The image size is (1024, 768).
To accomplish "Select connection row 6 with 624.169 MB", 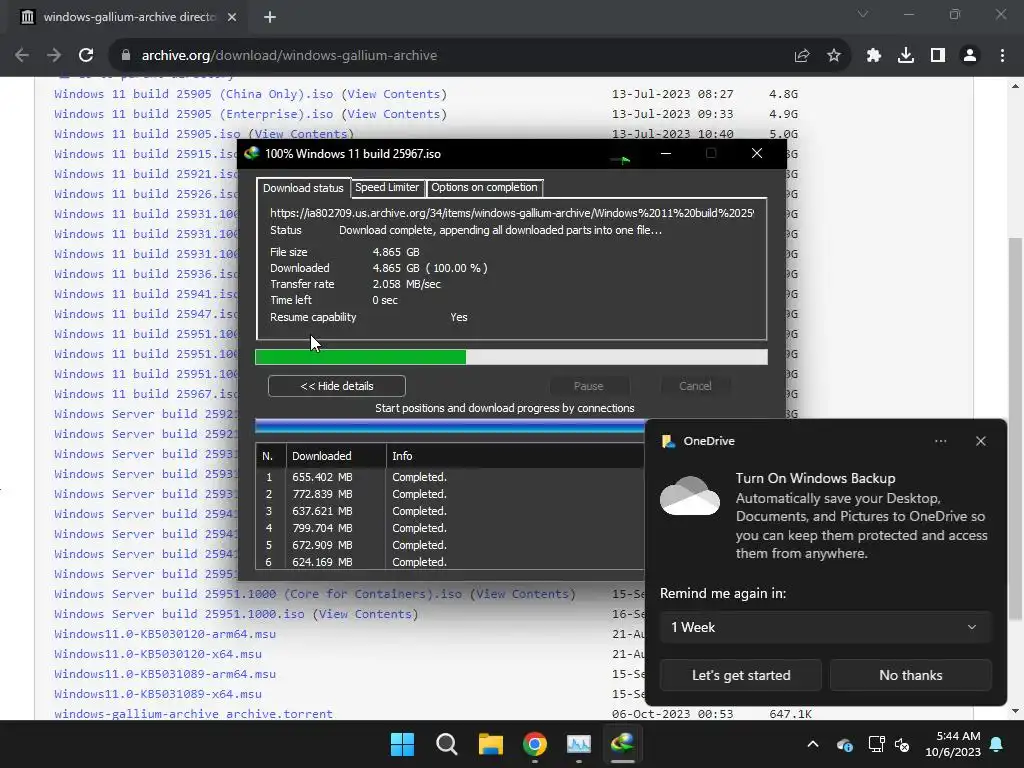I will pyautogui.click(x=450, y=562).
